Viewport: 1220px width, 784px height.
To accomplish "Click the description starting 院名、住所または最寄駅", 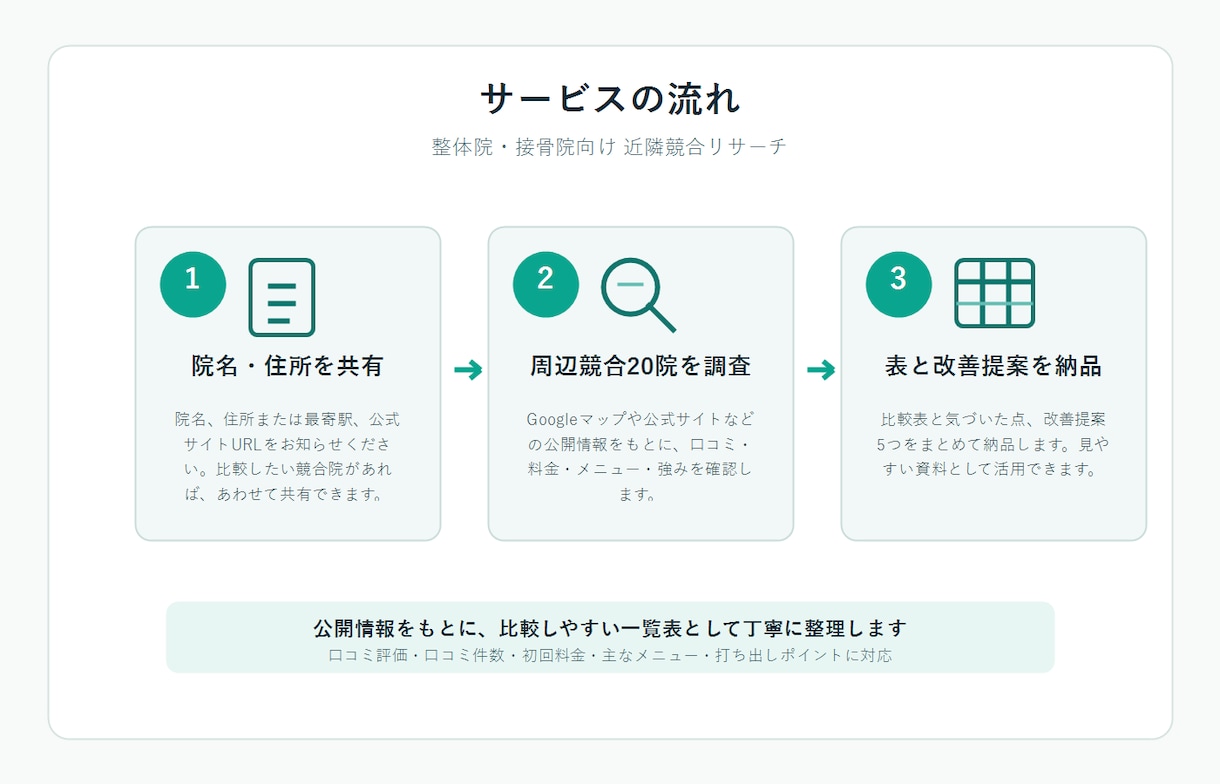I will coord(288,456).
